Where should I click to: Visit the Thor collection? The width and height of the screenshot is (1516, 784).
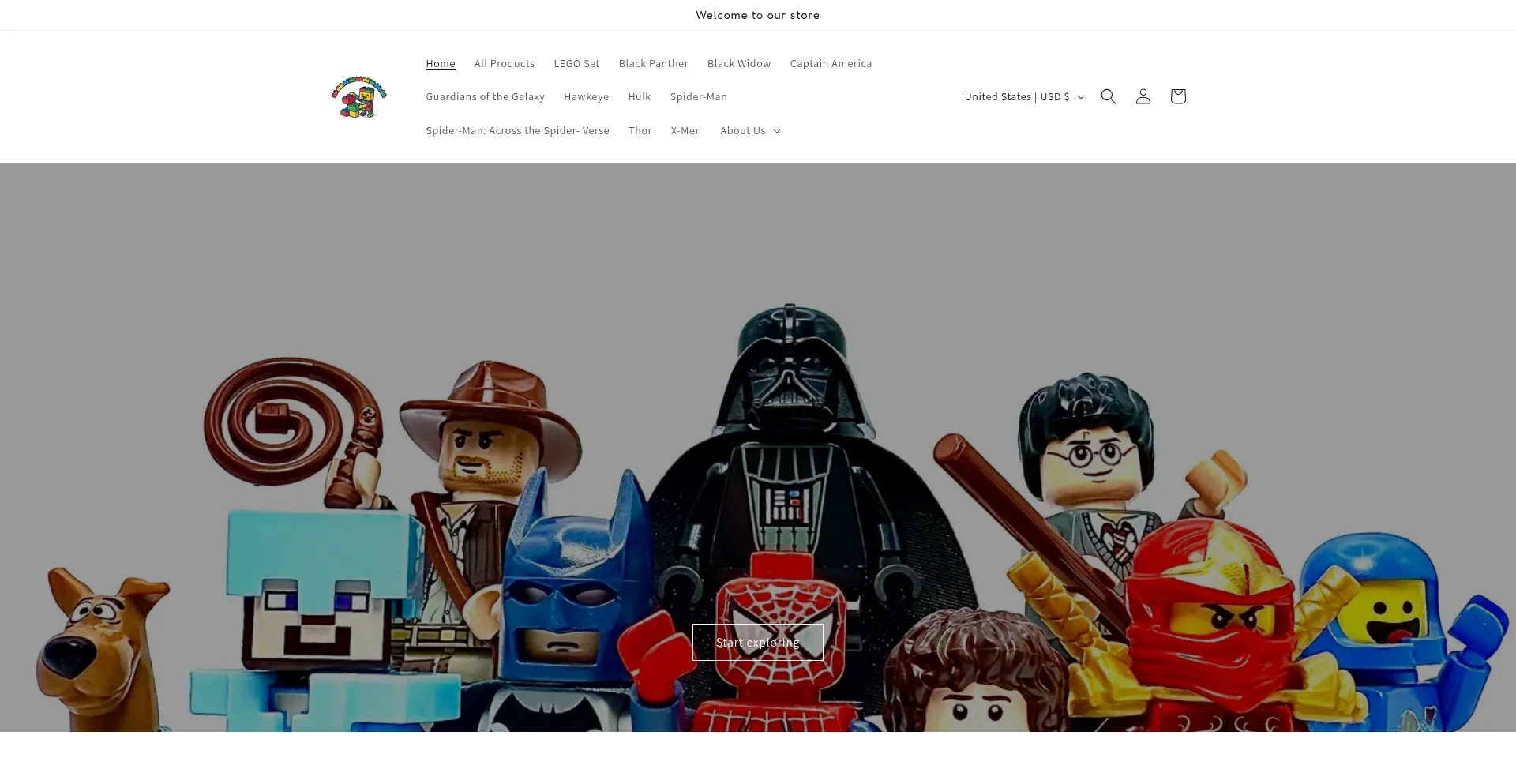coord(640,130)
